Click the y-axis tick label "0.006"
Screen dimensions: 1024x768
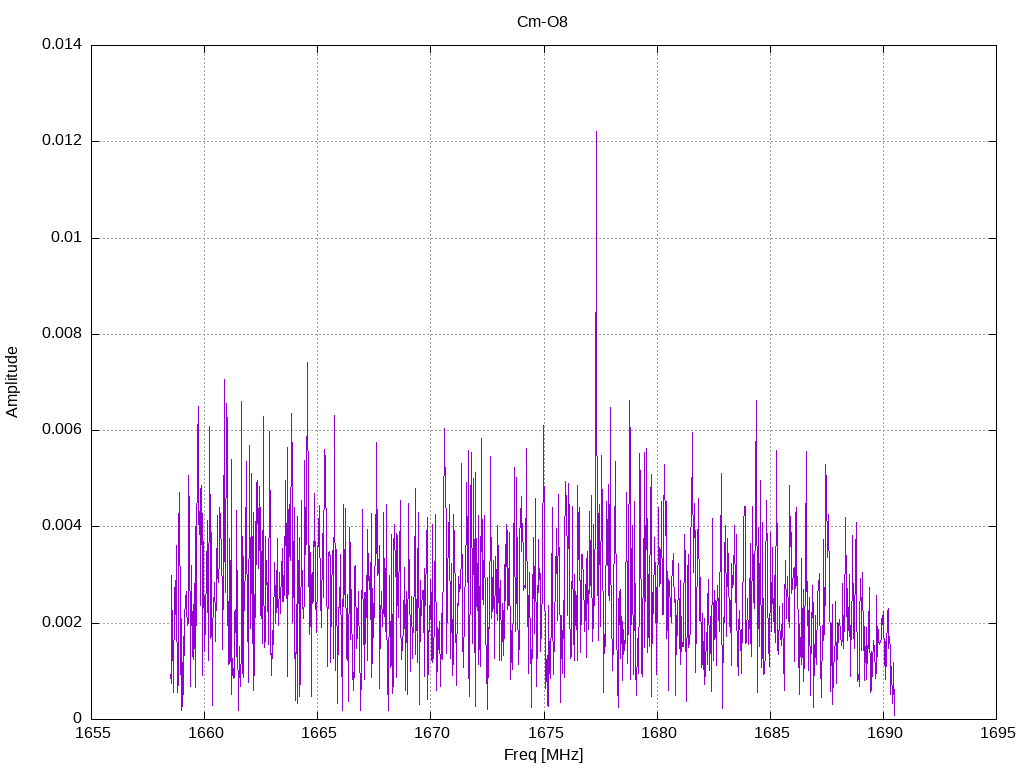pos(62,429)
